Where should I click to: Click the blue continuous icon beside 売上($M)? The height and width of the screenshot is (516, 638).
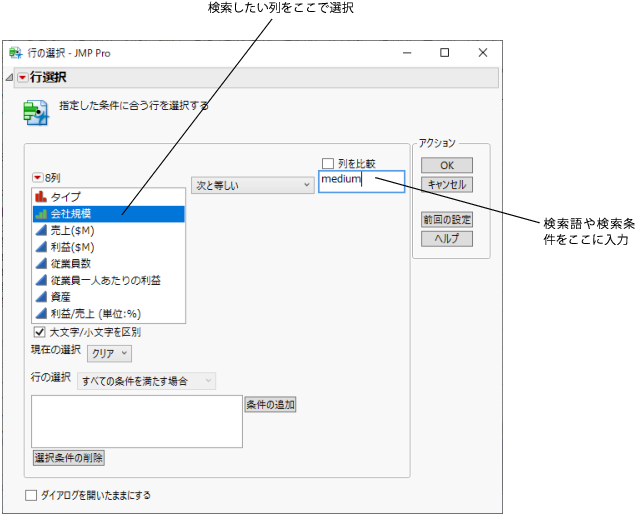tap(41, 230)
